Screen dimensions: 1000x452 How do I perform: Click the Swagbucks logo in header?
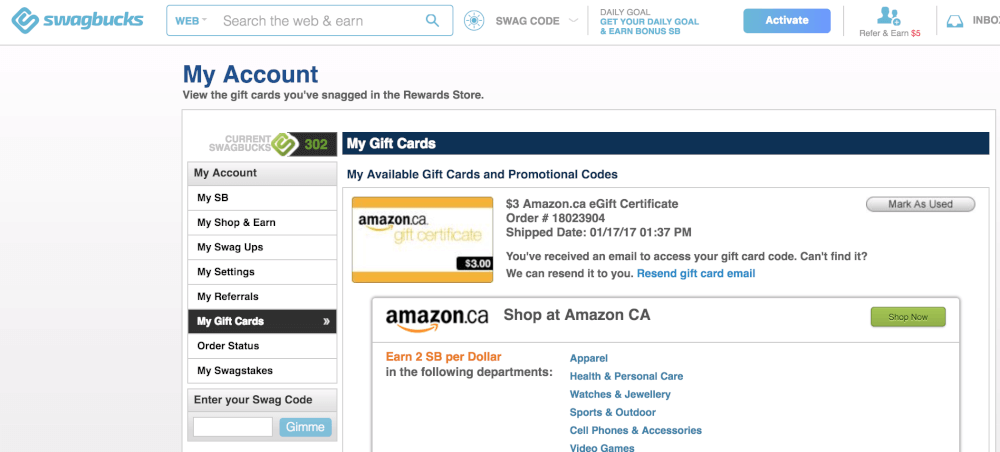pyautogui.click(x=77, y=20)
